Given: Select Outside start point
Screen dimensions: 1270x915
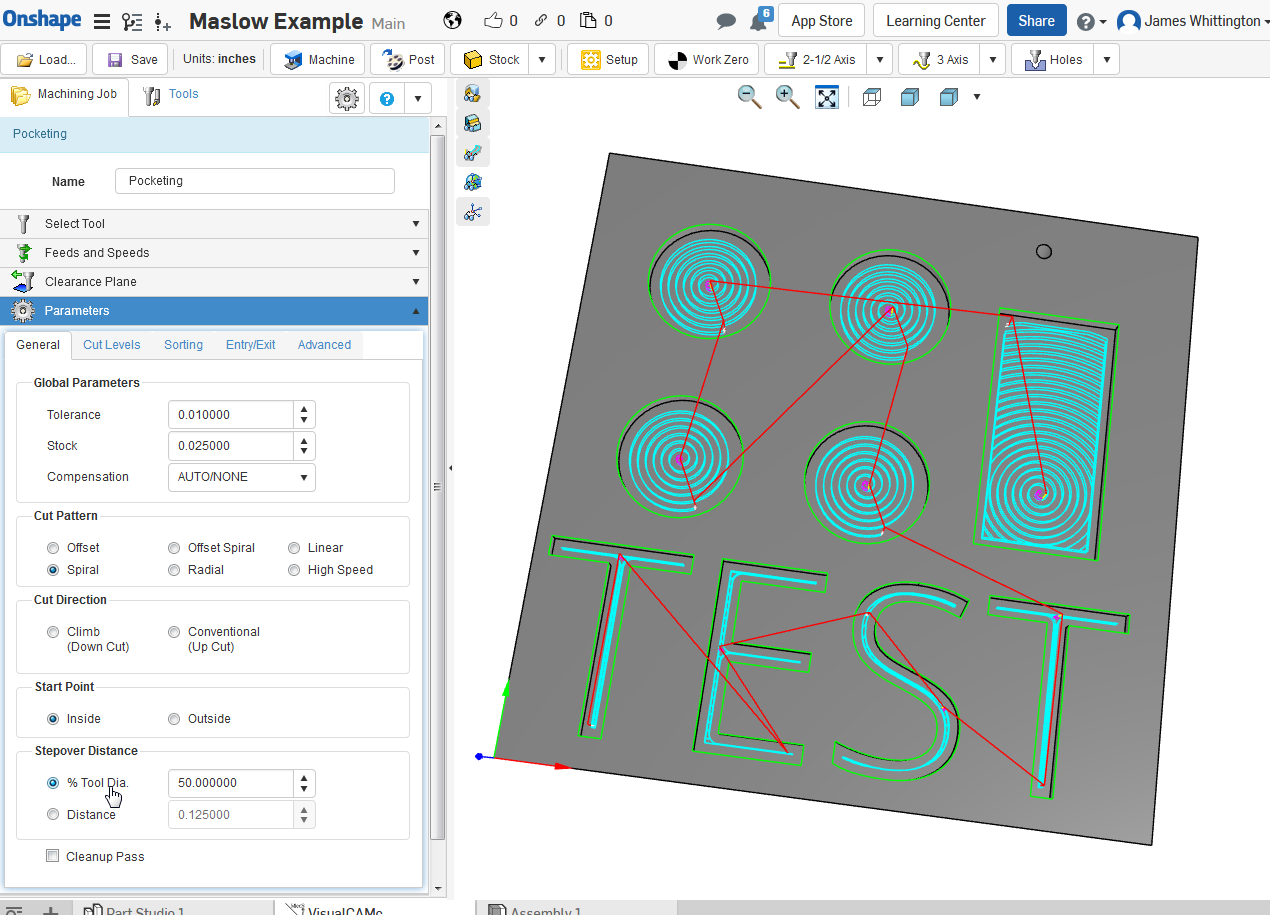Looking at the screenshot, I should tap(174, 719).
